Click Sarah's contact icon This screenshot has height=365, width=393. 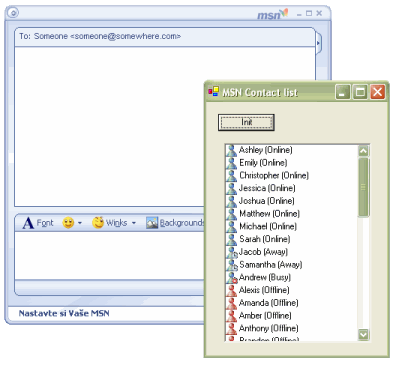point(231,239)
